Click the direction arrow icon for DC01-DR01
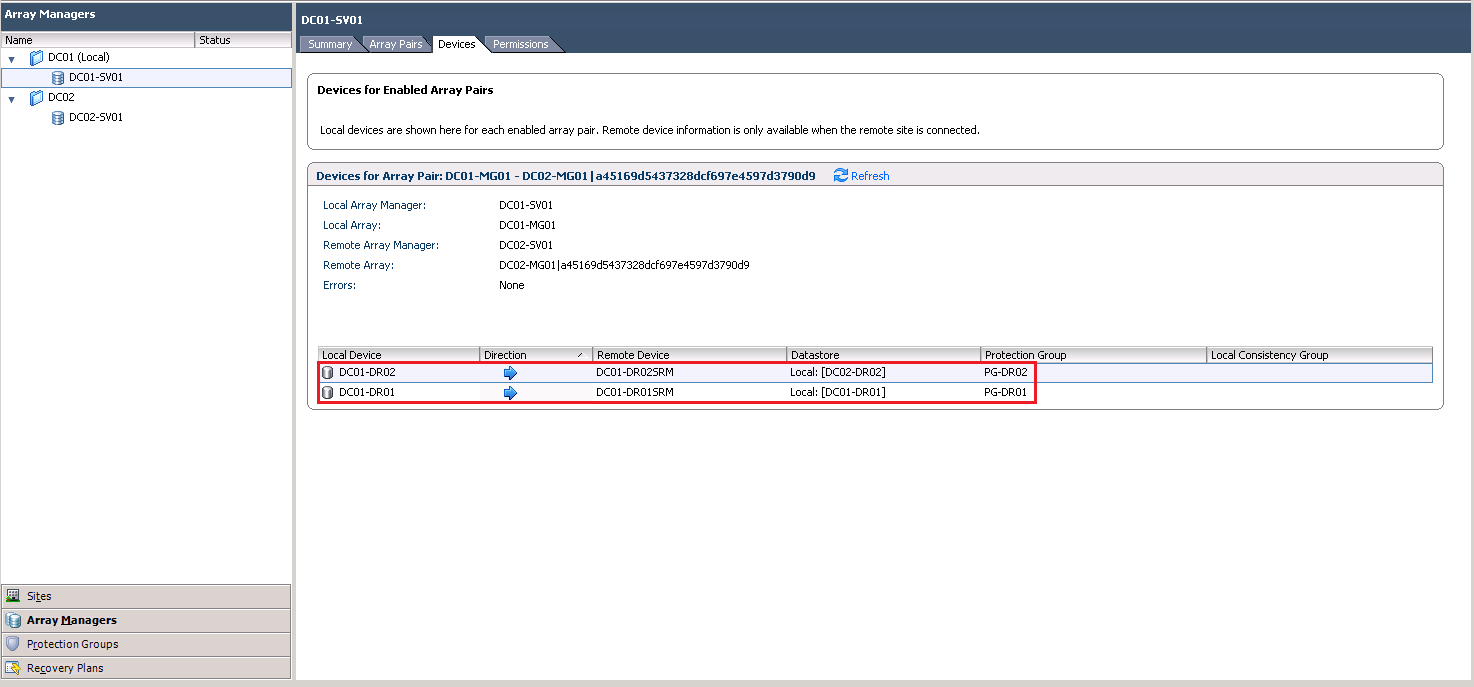Image resolution: width=1474 pixels, height=687 pixels. coord(510,392)
